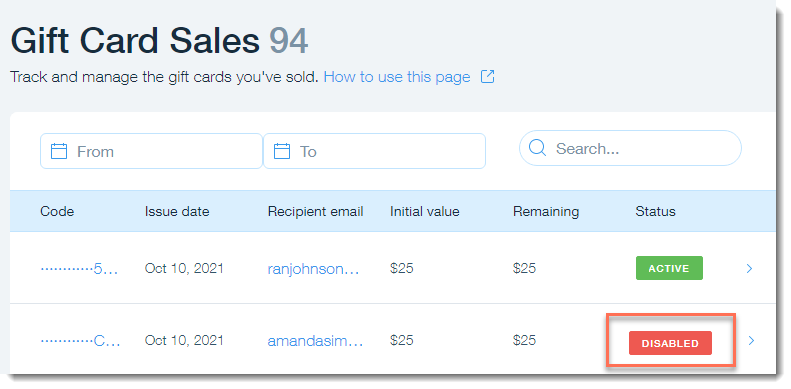Click the calendar icon in the To field

(x=282, y=151)
